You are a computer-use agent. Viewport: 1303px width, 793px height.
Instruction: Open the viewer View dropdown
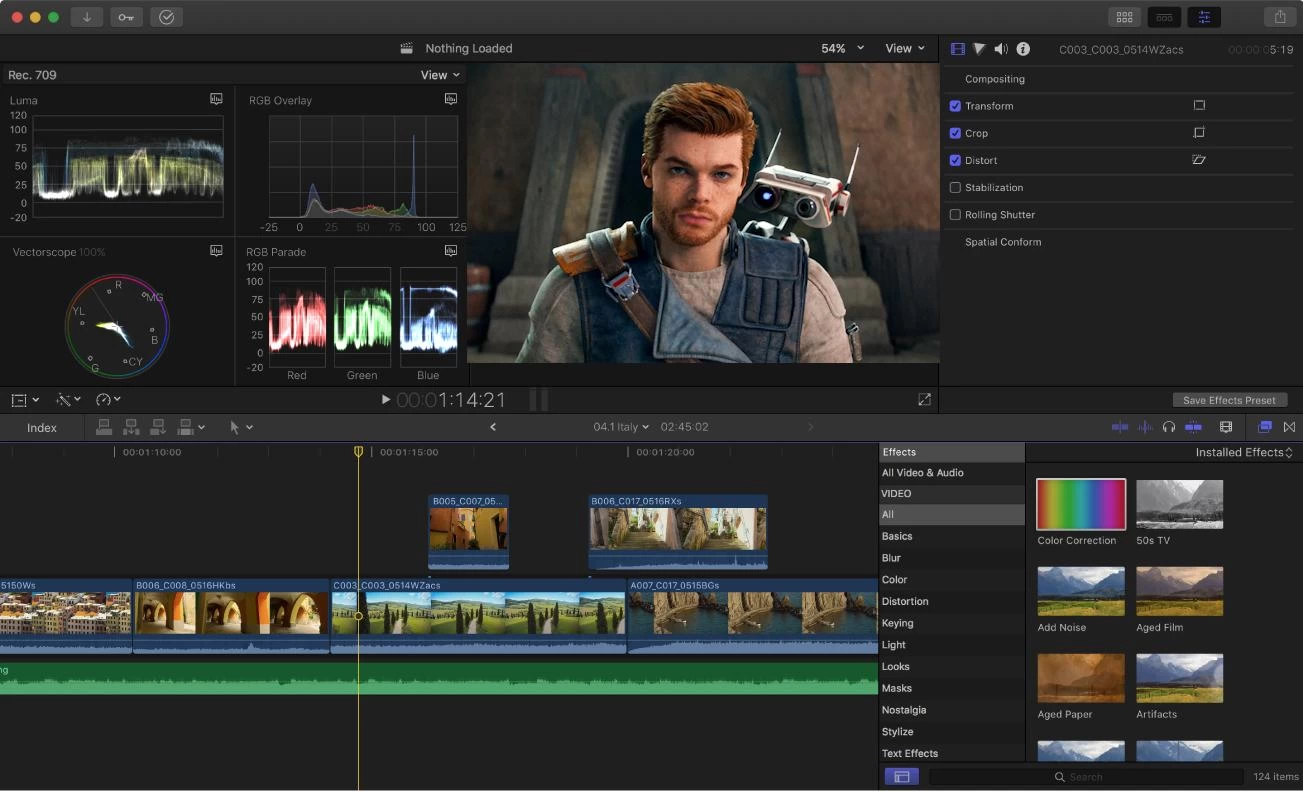click(x=905, y=48)
